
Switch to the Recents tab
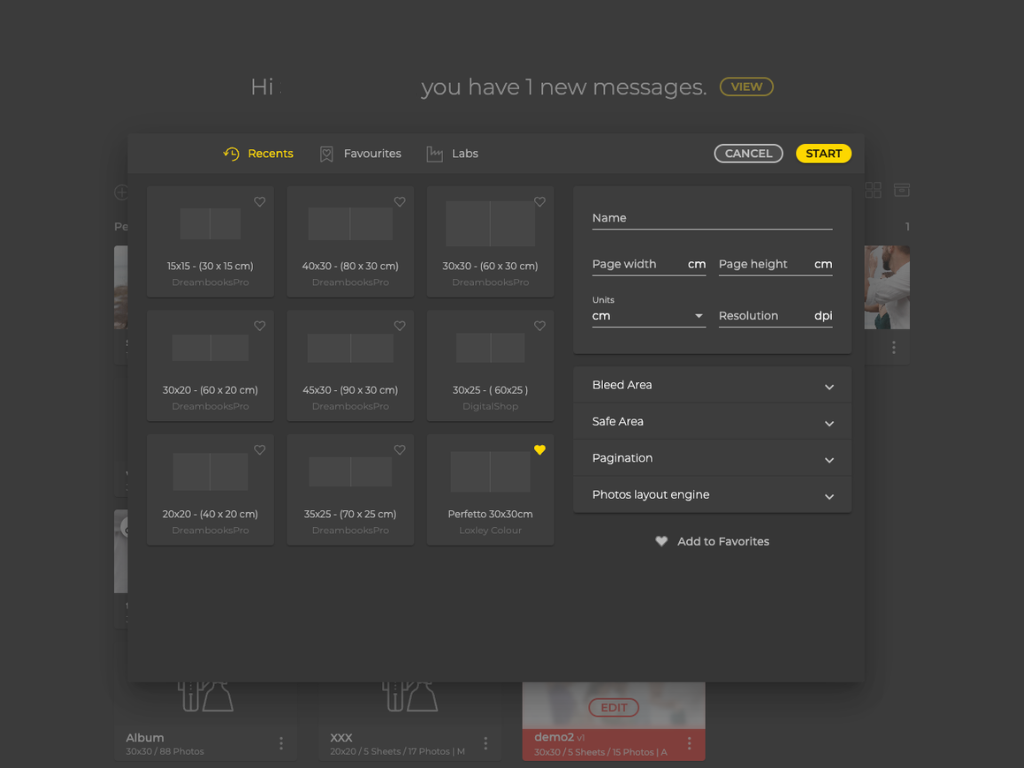258,153
